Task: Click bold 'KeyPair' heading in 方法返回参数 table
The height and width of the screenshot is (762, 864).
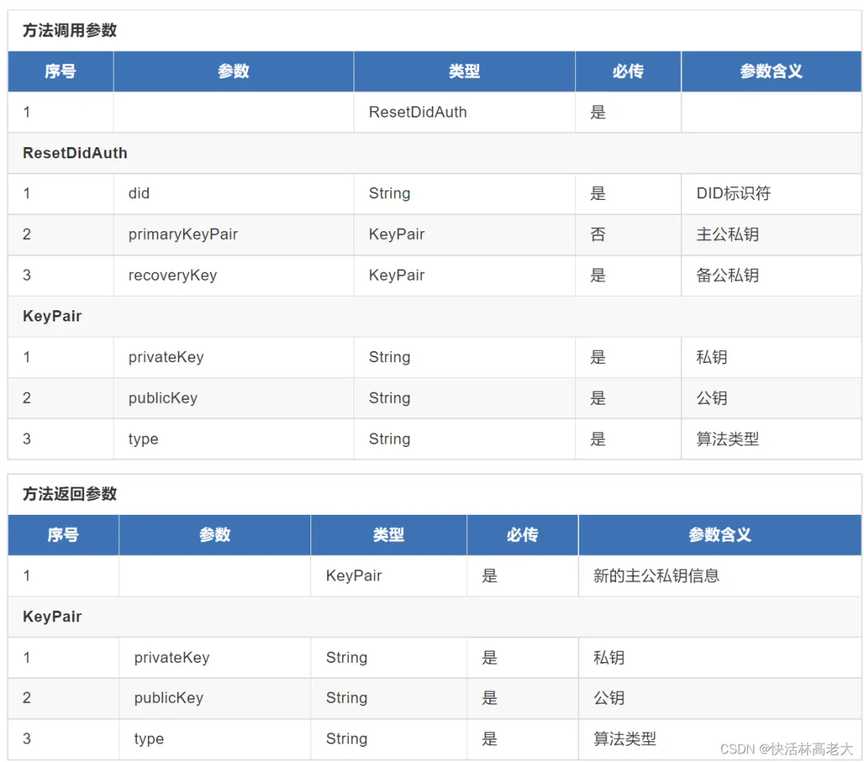Action: click(52, 617)
